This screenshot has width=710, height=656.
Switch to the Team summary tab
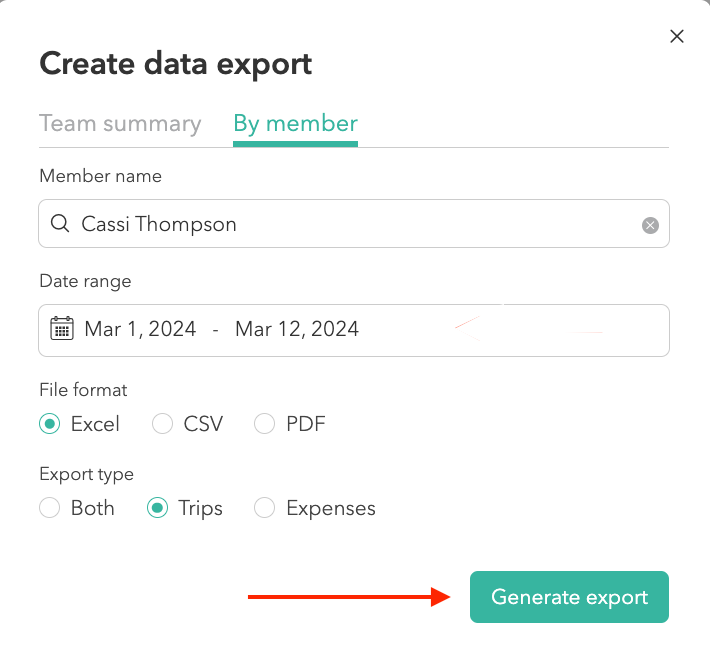[120, 124]
